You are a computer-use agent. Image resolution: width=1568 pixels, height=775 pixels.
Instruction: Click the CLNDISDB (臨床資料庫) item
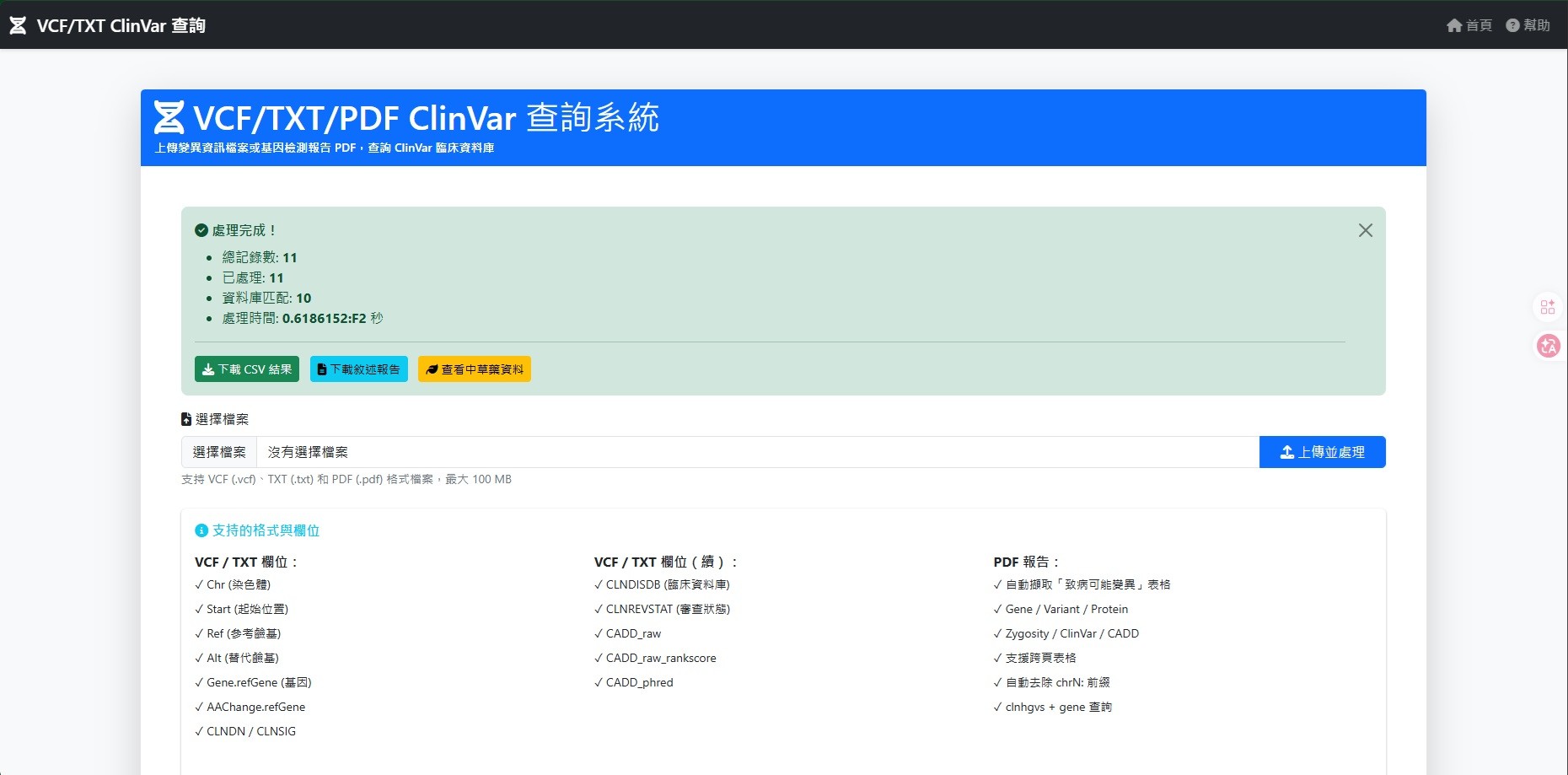(x=662, y=584)
